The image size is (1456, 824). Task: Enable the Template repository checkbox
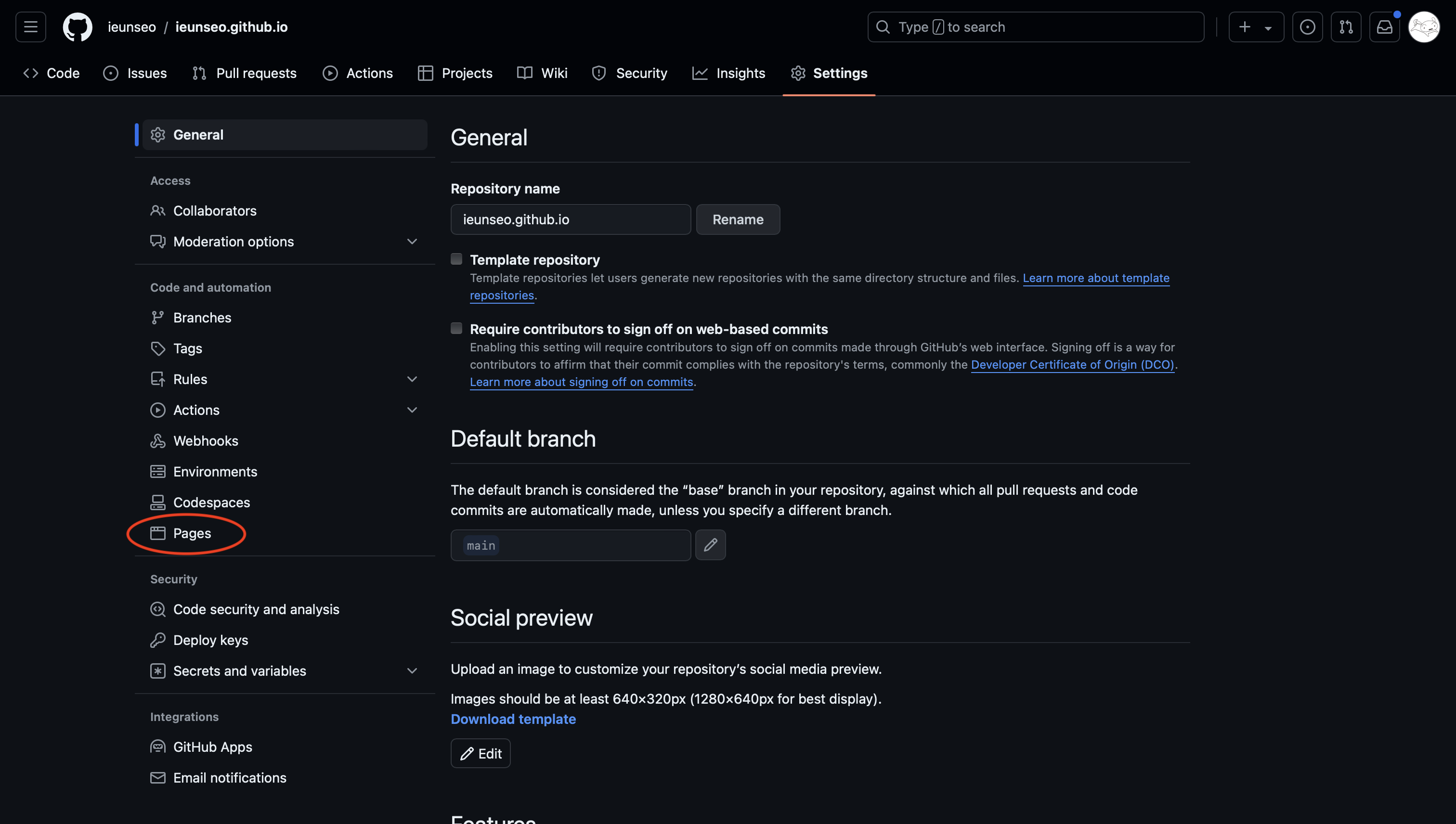click(x=456, y=259)
